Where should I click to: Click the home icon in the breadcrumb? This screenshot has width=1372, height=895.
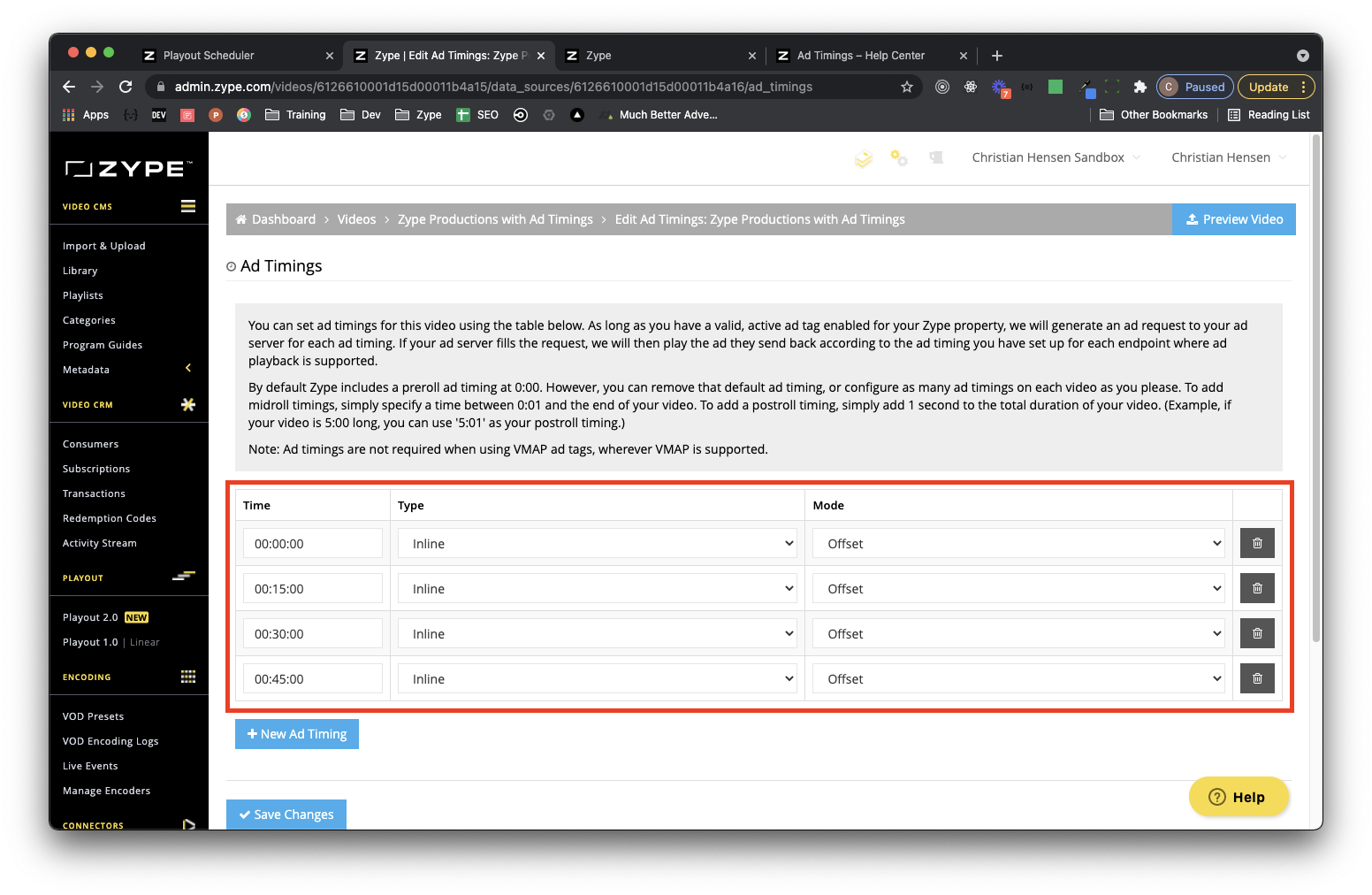[x=241, y=219]
